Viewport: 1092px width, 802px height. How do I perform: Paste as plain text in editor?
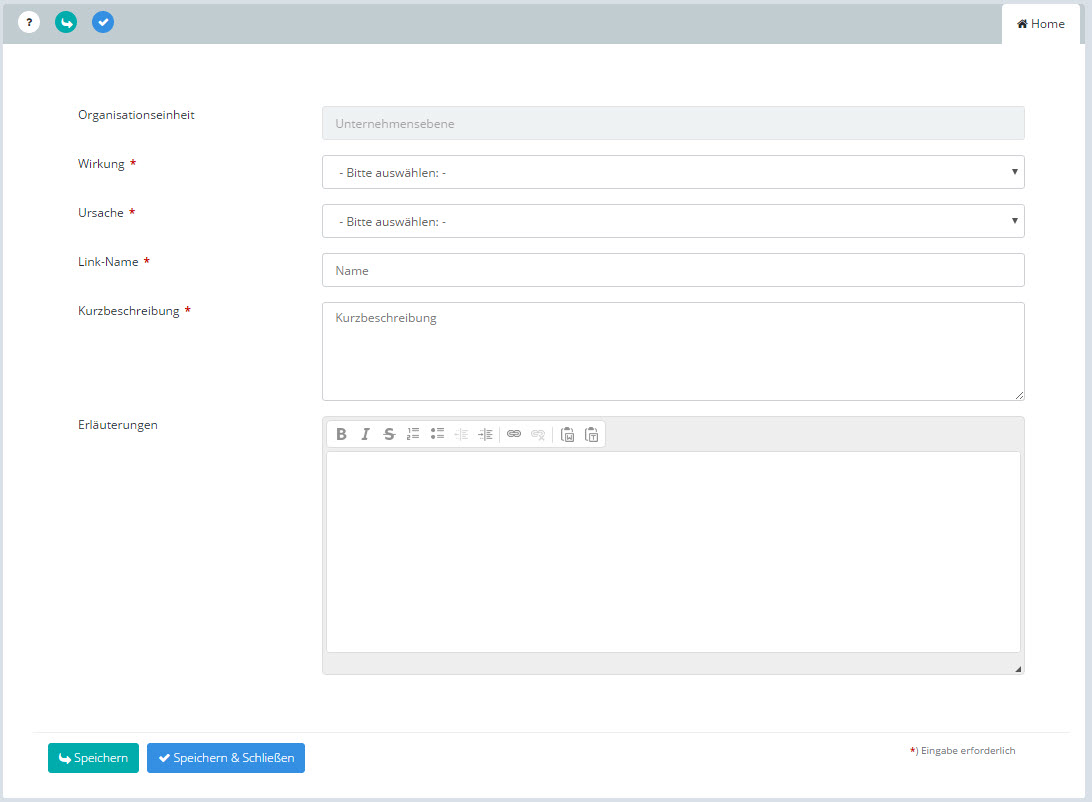tap(591, 434)
